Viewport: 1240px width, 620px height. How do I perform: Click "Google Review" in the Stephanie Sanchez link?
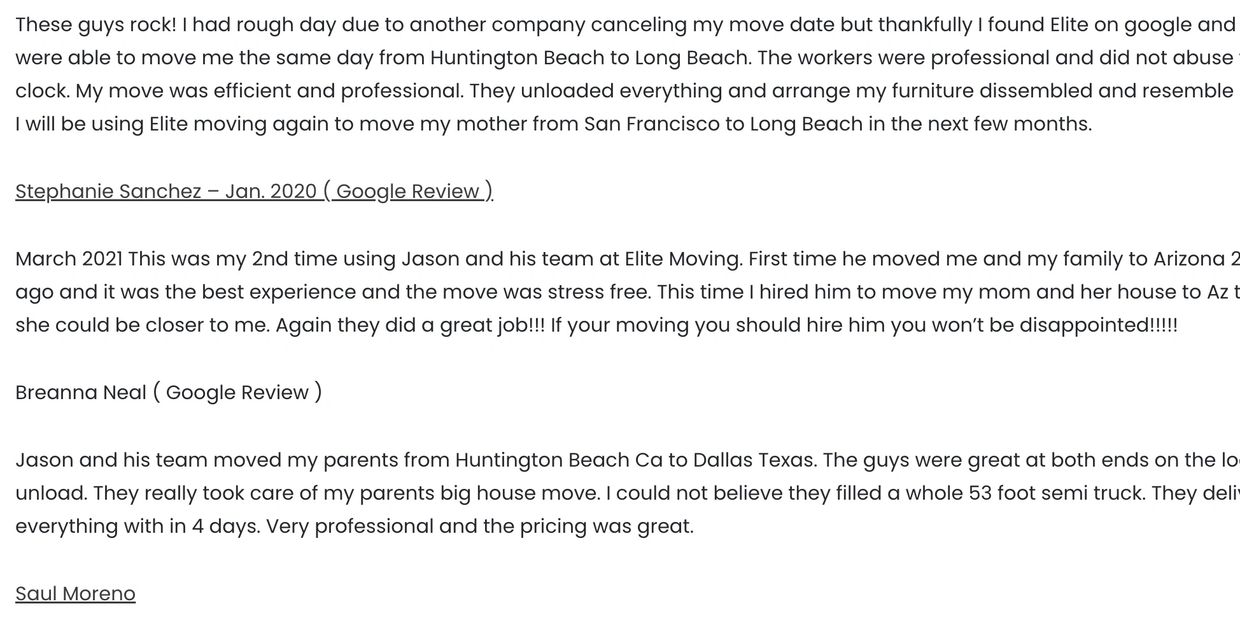[x=408, y=191]
